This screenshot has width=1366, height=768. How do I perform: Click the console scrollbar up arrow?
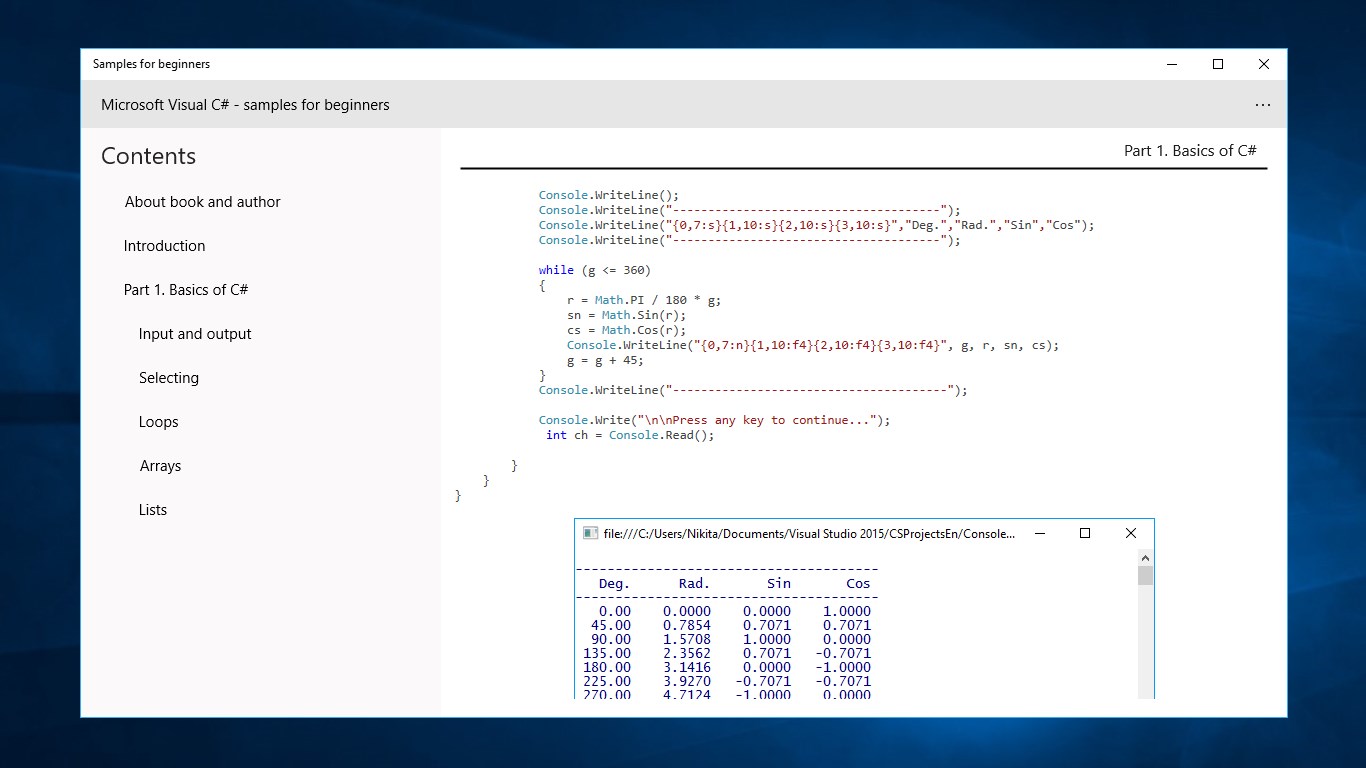pyautogui.click(x=1144, y=556)
